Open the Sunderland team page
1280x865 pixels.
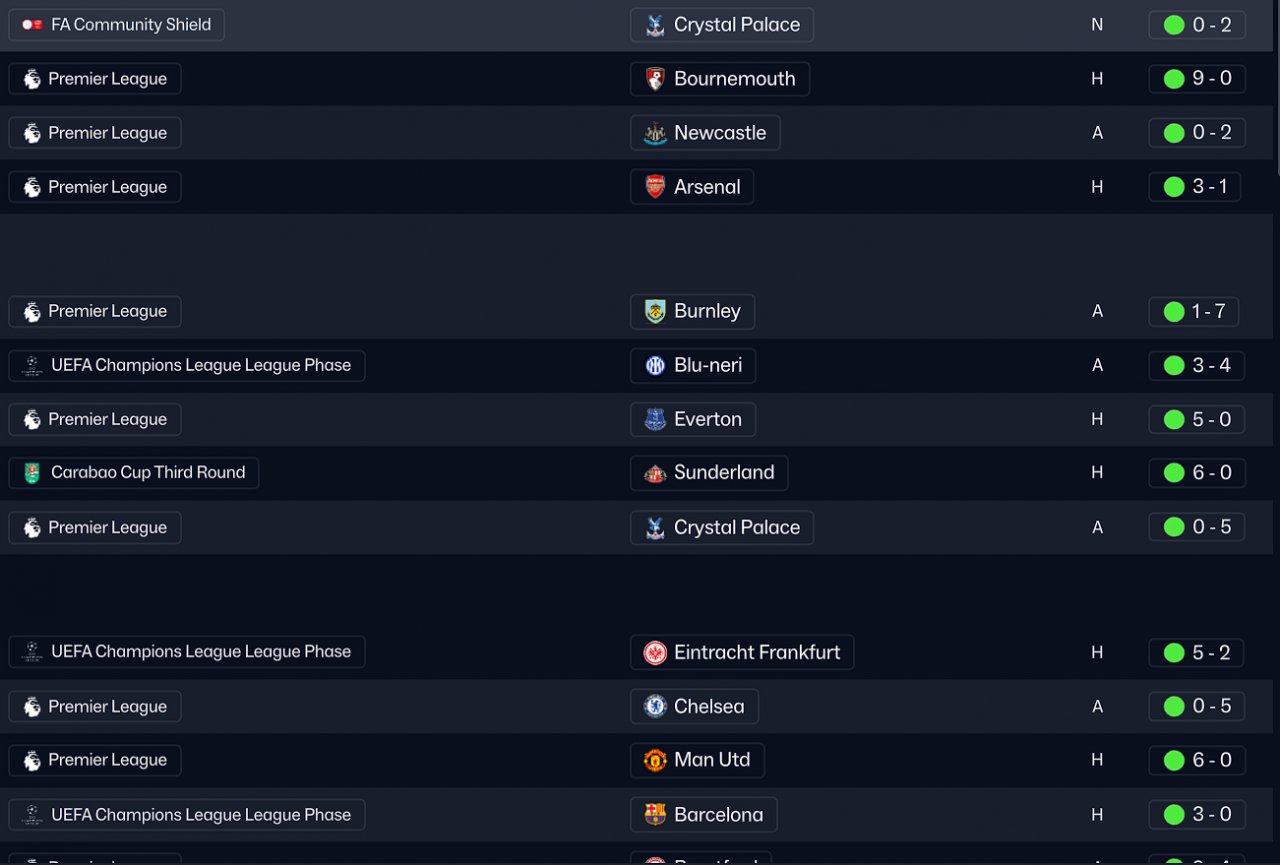click(723, 473)
